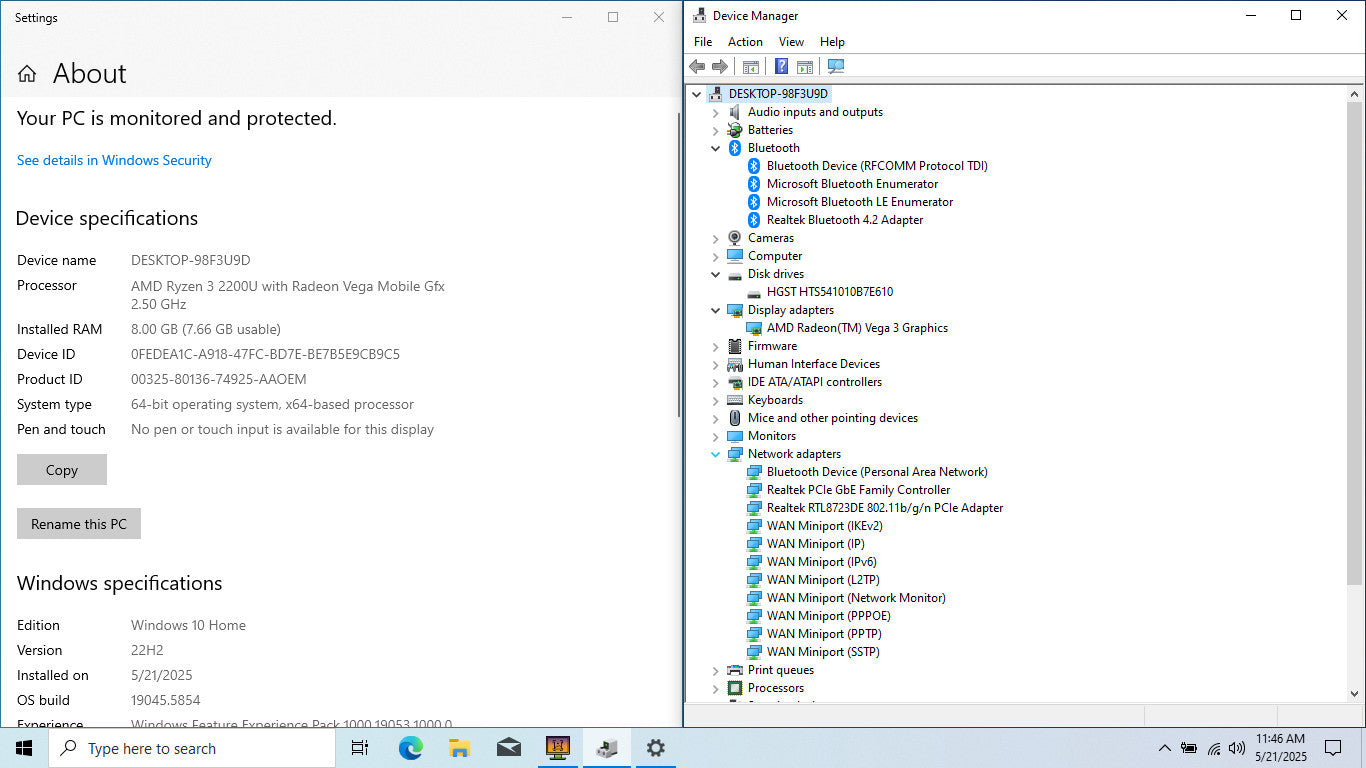Collapse the Bluetooth category
This screenshot has height=768, width=1366.
(716, 148)
